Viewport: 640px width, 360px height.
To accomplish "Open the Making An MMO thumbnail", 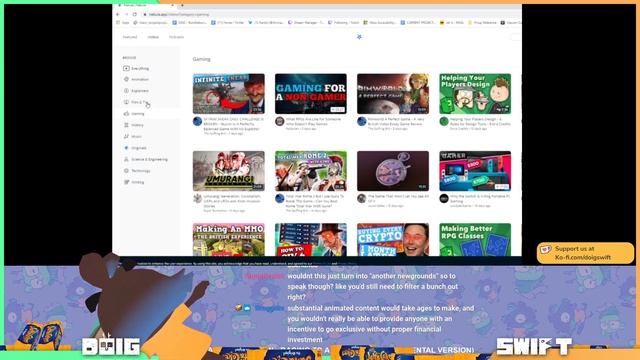I will click(x=229, y=240).
